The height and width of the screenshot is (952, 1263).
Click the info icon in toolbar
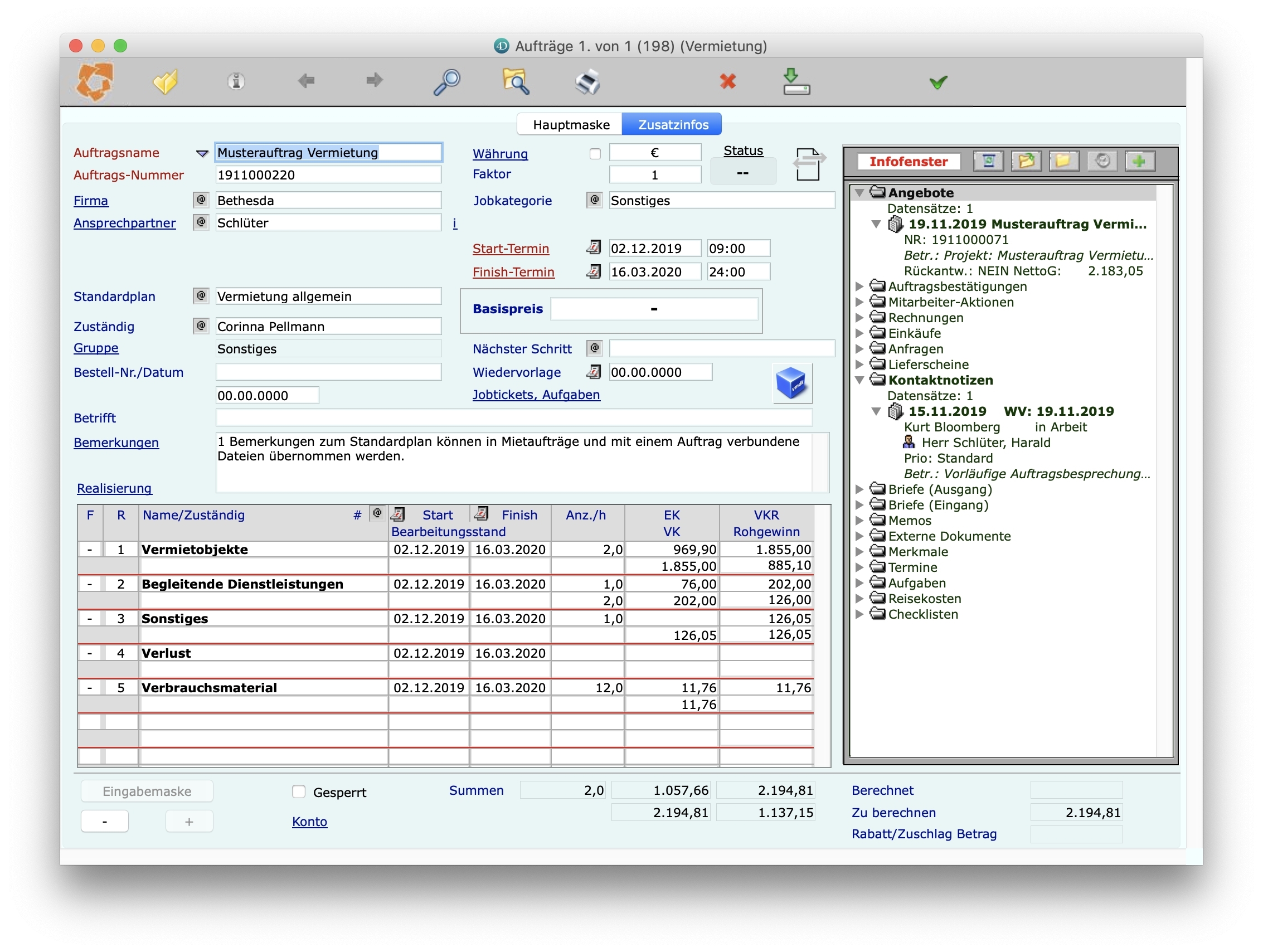coord(236,82)
